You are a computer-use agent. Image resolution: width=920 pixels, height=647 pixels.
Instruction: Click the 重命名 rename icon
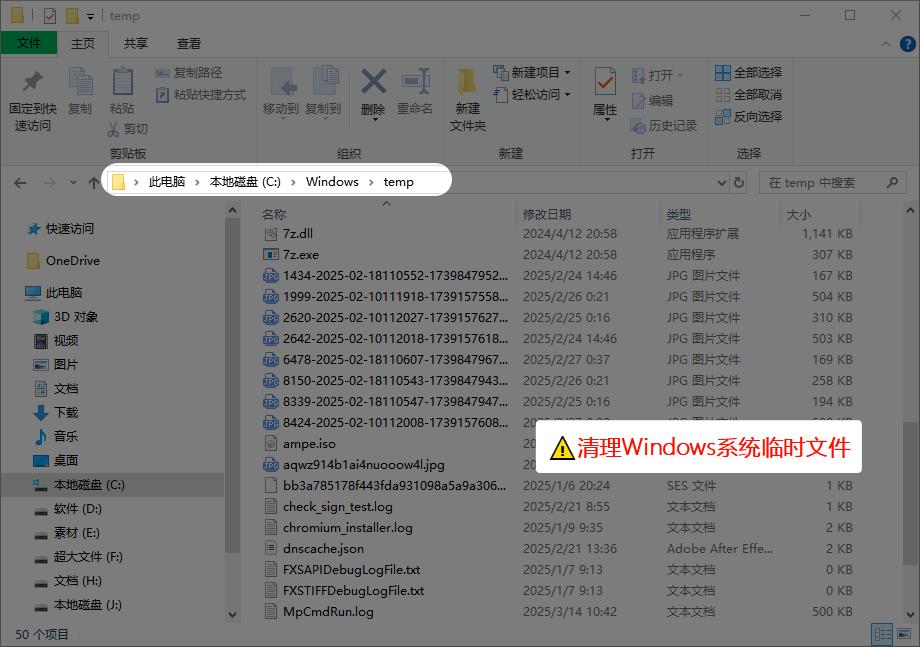tap(415, 82)
